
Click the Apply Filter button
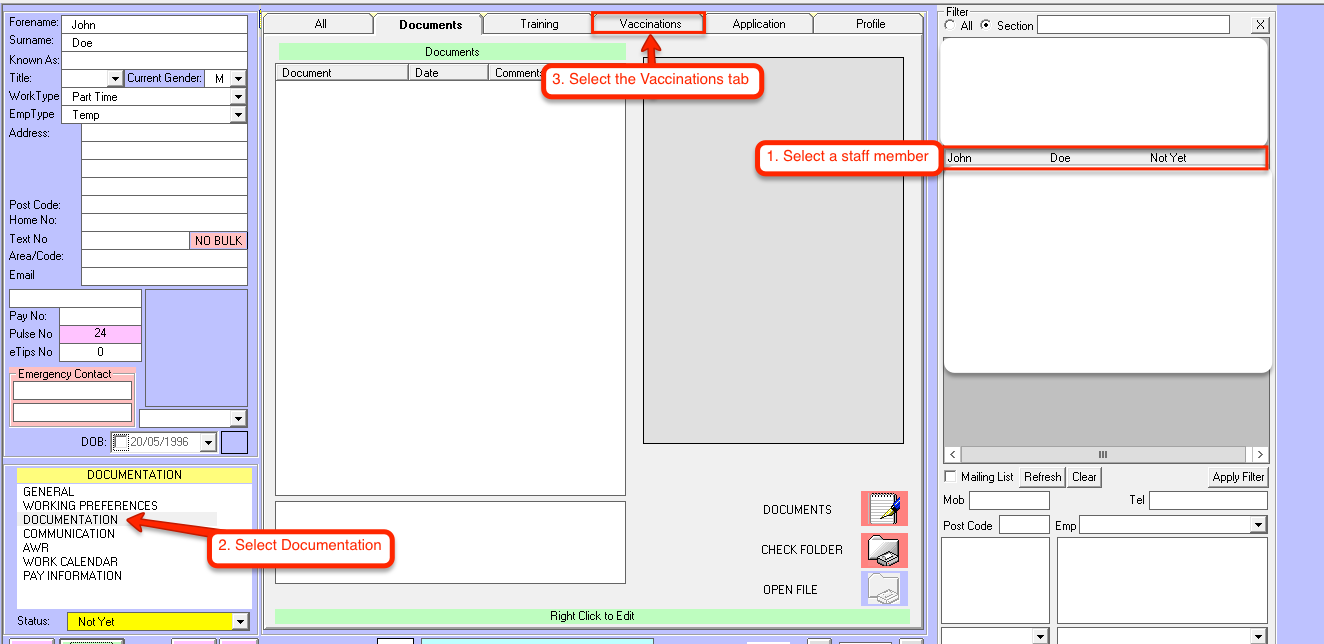pos(1238,477)
